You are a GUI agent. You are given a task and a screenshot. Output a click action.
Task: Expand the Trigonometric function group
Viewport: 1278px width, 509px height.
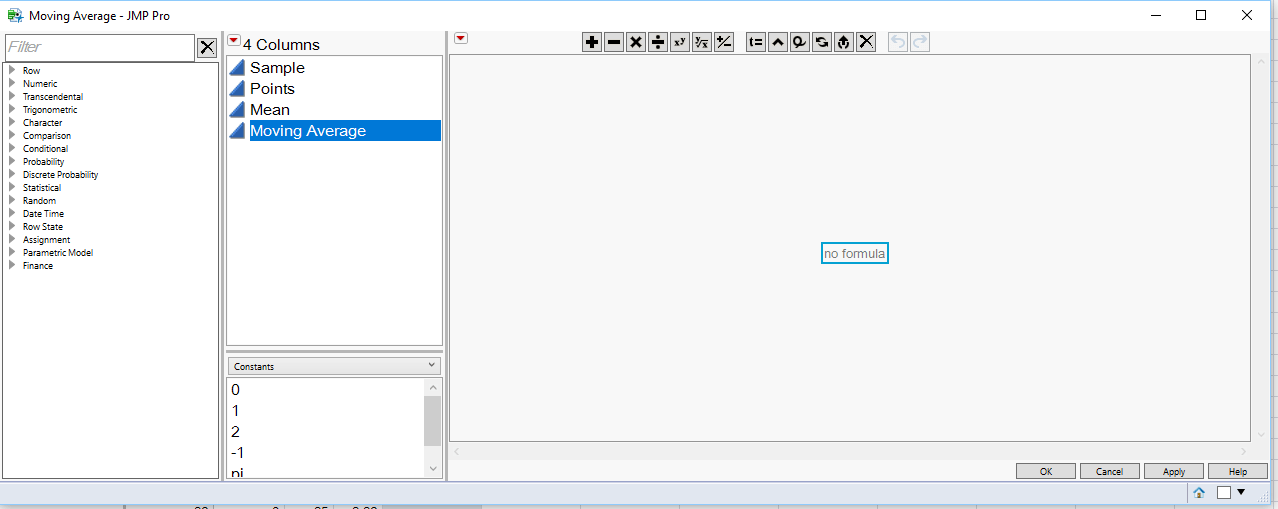11,109
